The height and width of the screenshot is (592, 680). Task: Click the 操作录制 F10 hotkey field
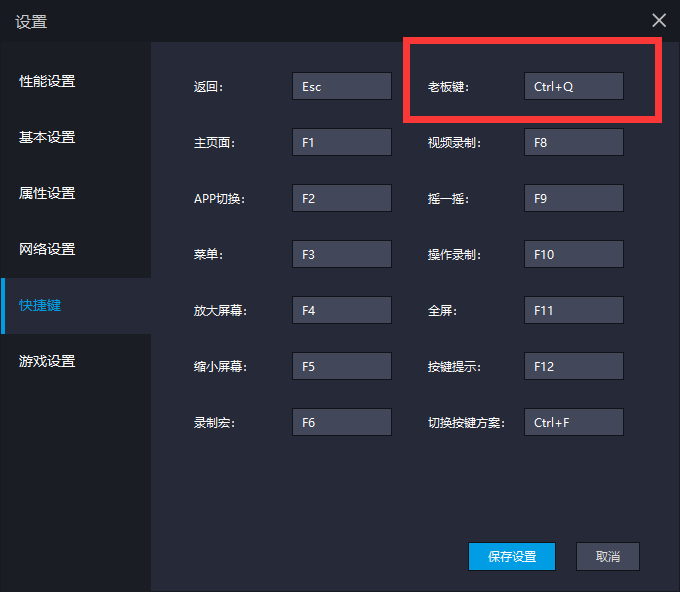pos(573,254)
